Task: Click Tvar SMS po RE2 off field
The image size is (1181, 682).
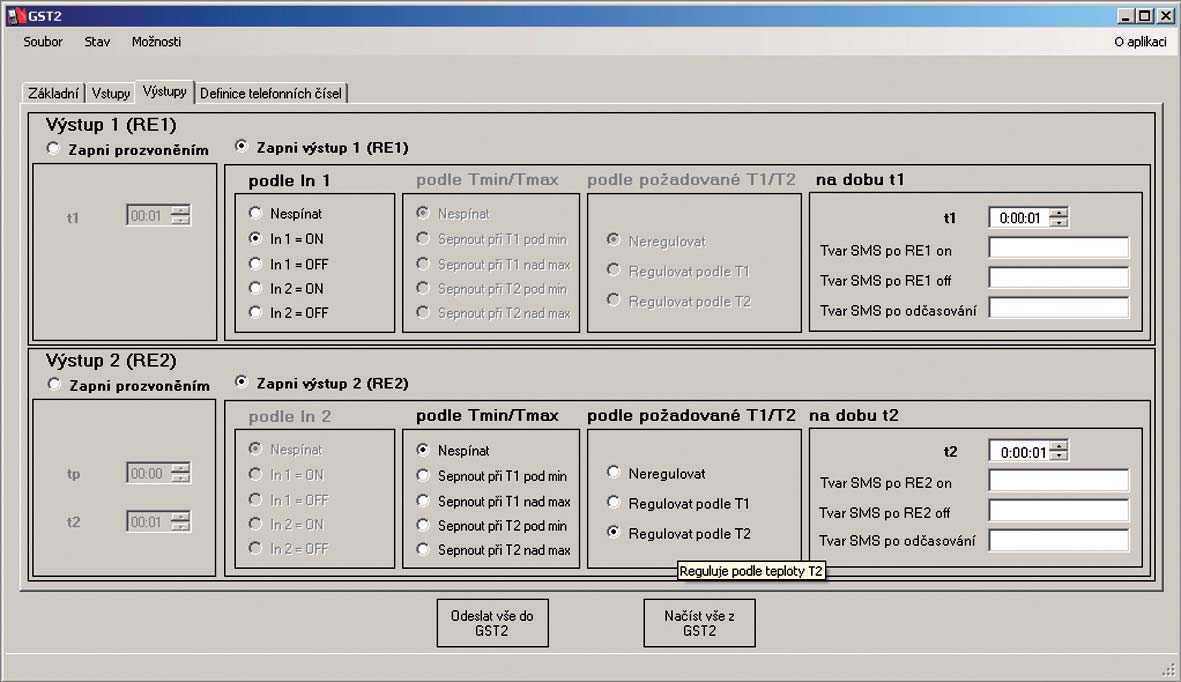Action: pyautogui.click(x=1058, y=510)
